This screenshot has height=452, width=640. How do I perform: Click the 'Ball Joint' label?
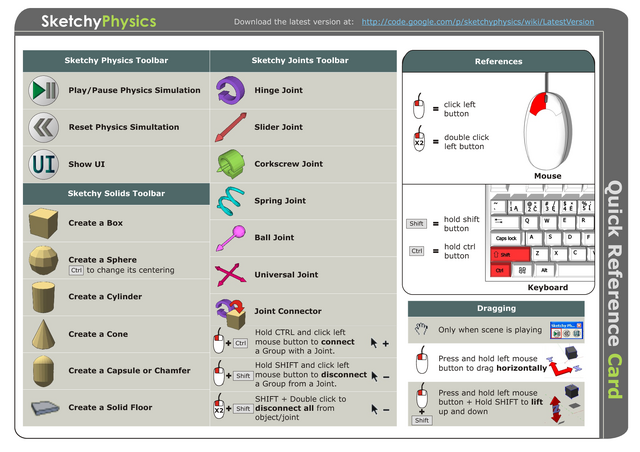pos(274,238)
